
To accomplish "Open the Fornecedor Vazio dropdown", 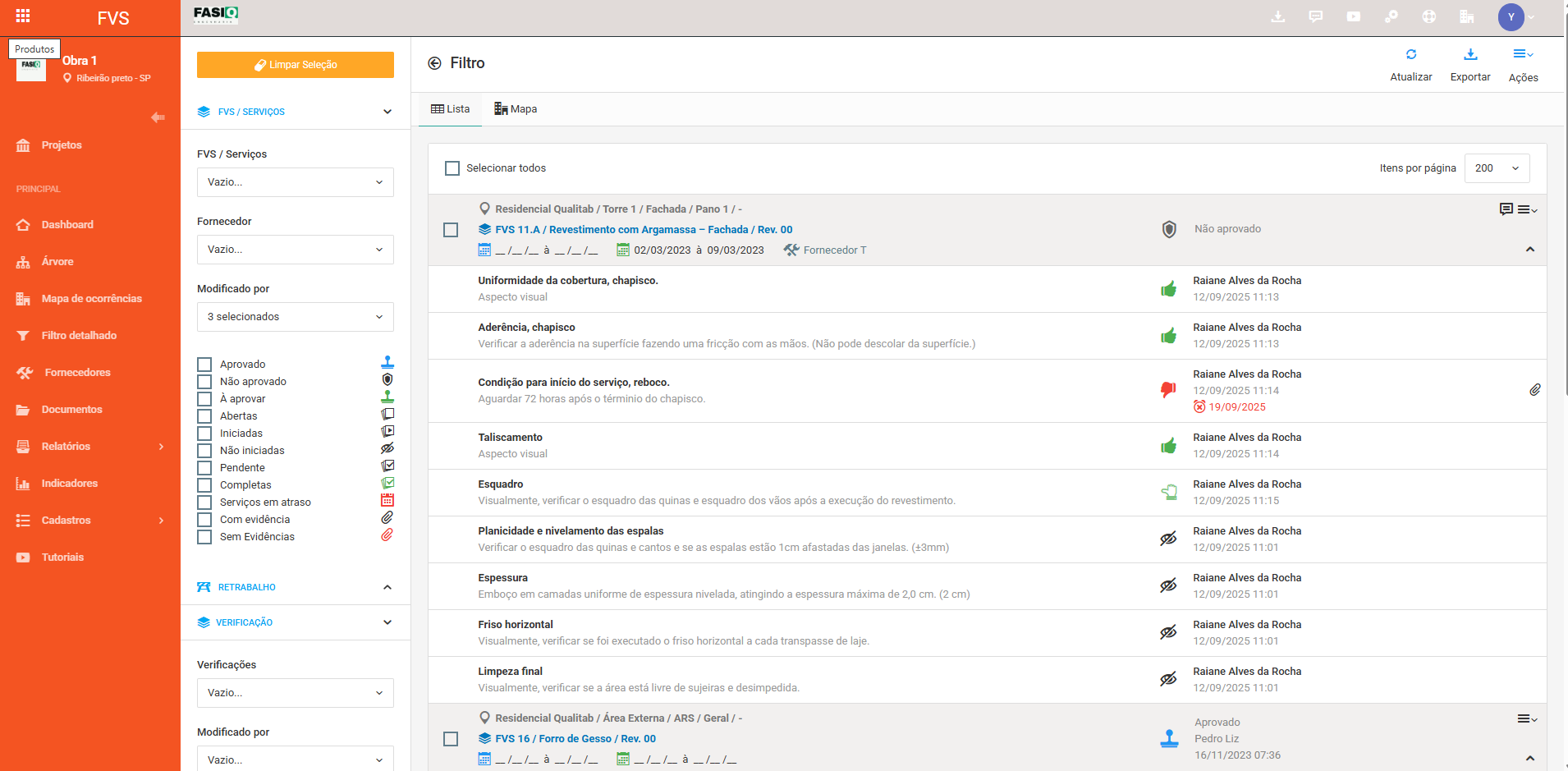I will tap(296, 250).
